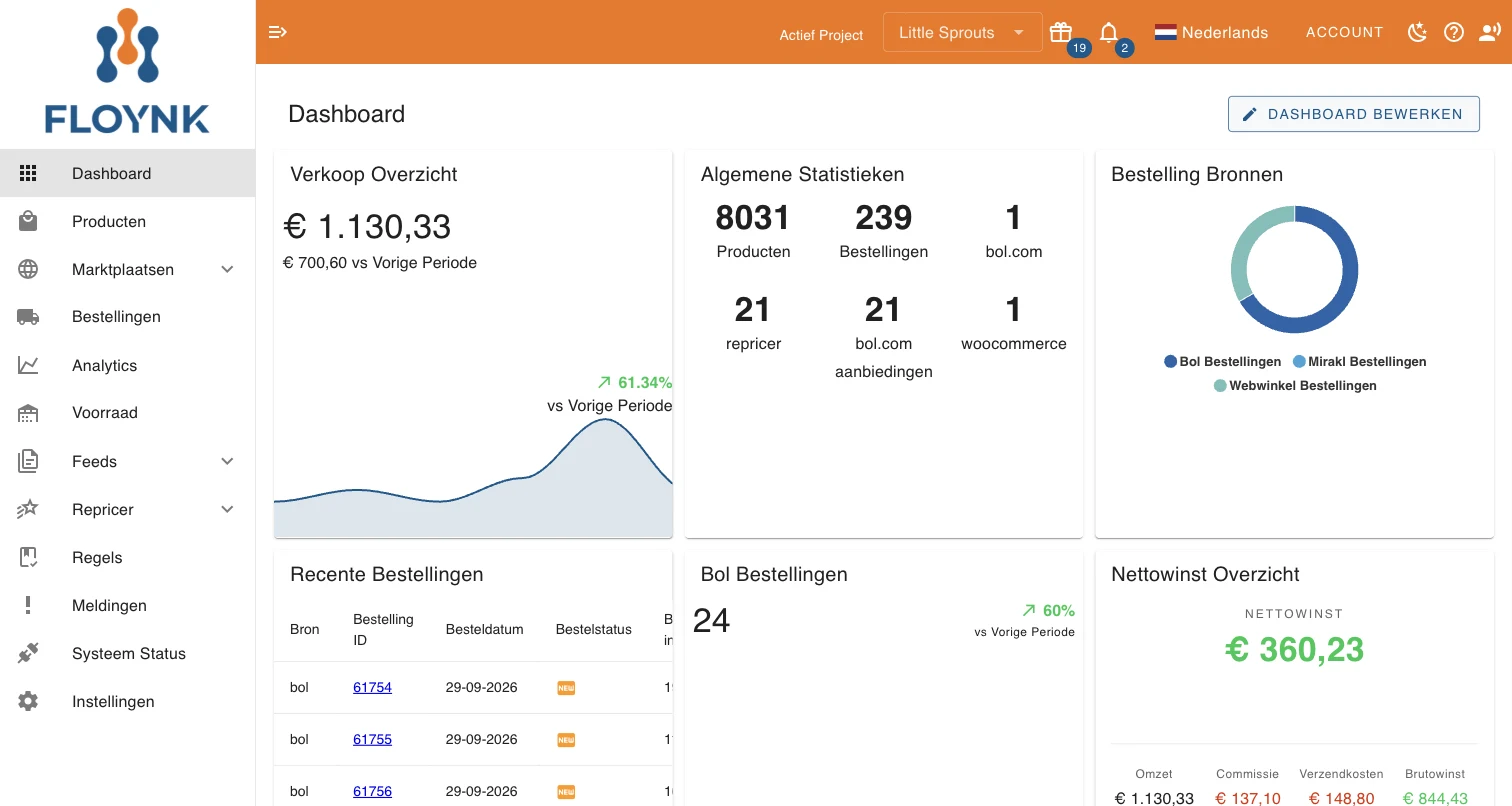Click the NEW status badge for order 61754
This screenshot has width=1512, height=806.
click(x=566, y=688)
